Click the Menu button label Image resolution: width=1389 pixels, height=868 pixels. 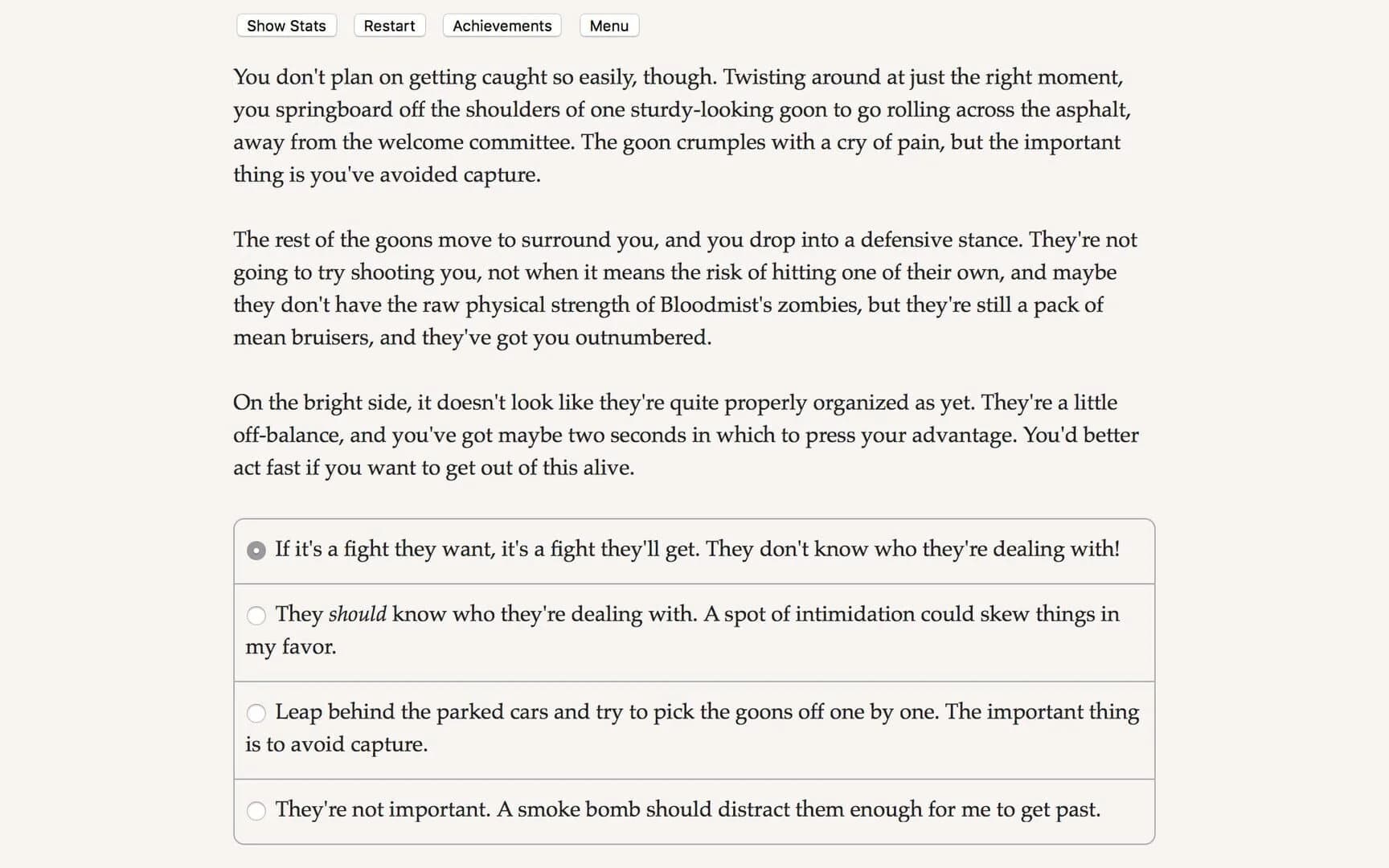click(x=608, y=25)
